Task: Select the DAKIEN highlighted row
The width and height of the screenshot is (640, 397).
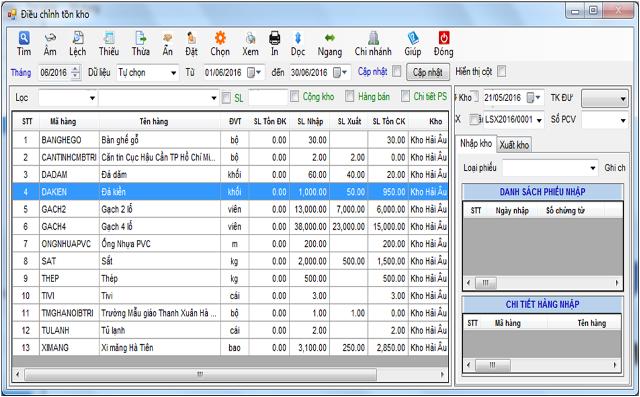Action: (230, 192)
